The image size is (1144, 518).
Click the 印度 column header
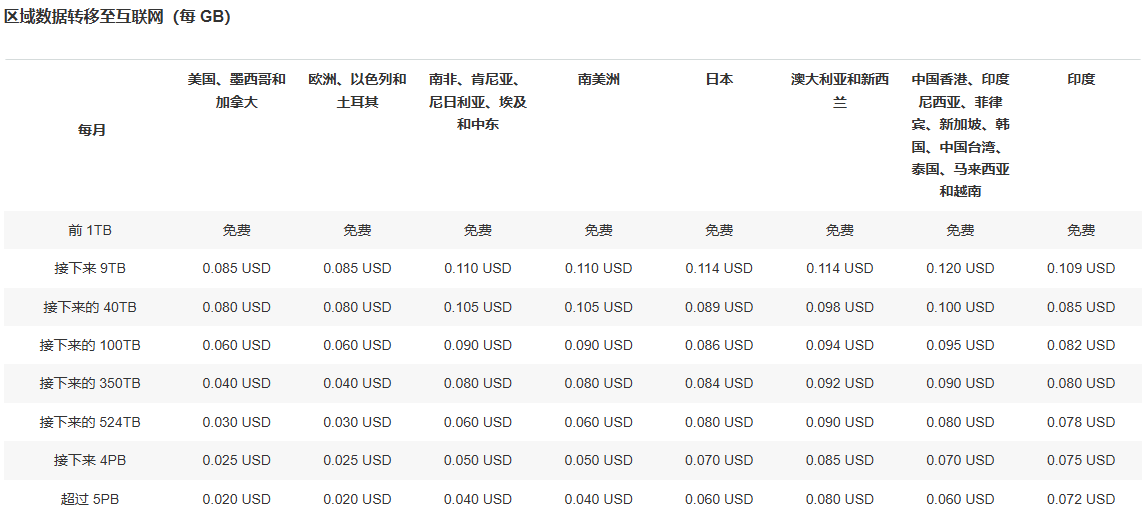pyautogui.click(x=1080, y=79)
